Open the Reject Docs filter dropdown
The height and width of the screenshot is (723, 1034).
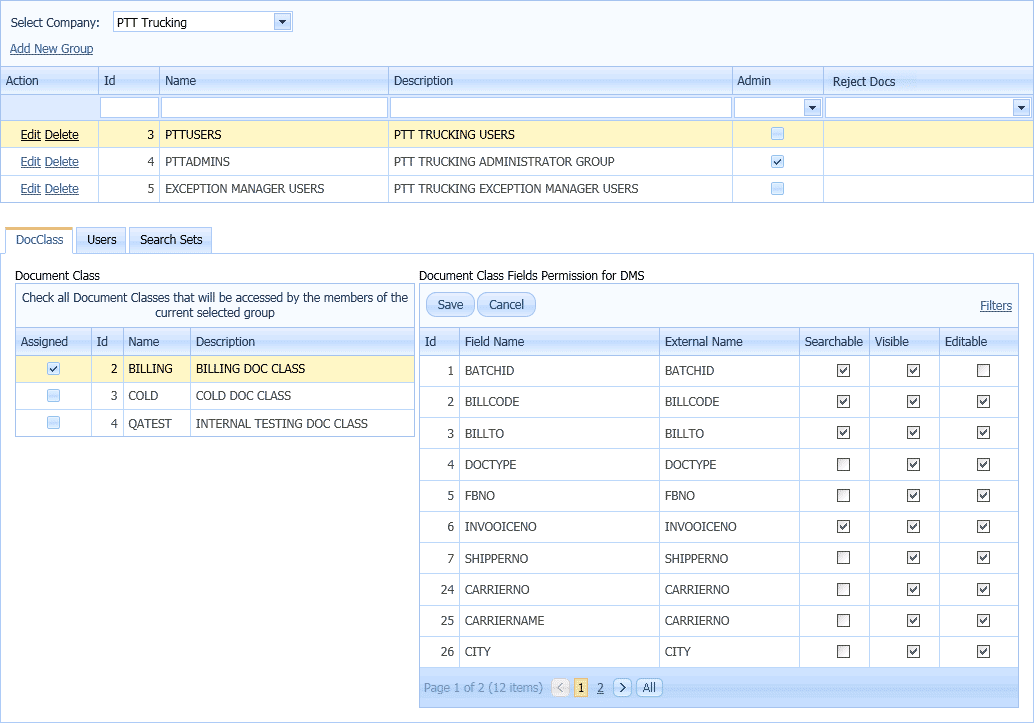point(1021,107)
